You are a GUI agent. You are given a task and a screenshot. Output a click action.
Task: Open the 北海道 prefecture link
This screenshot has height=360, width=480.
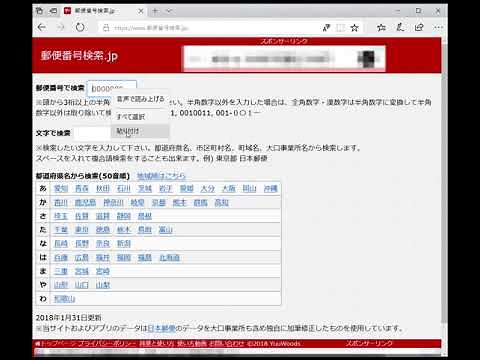click(169, 258)
